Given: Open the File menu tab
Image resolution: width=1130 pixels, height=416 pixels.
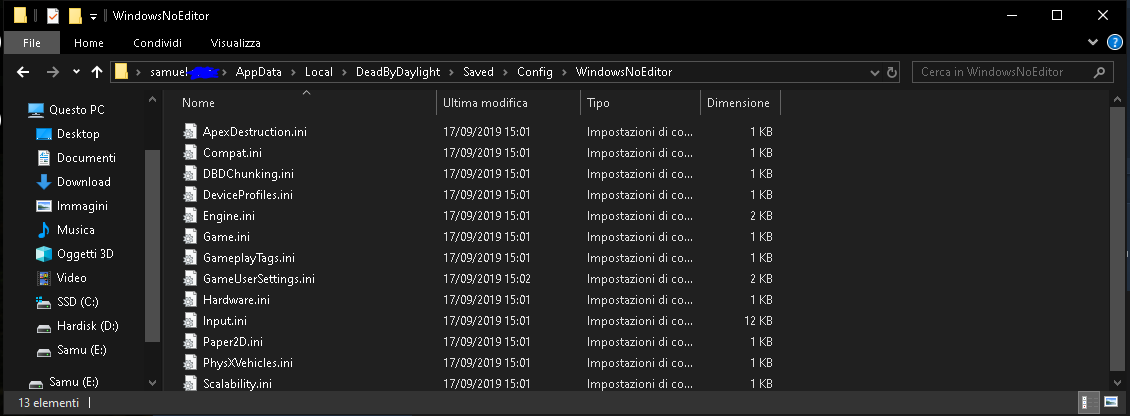Looking at the screenshot, I should coord(31,43).
